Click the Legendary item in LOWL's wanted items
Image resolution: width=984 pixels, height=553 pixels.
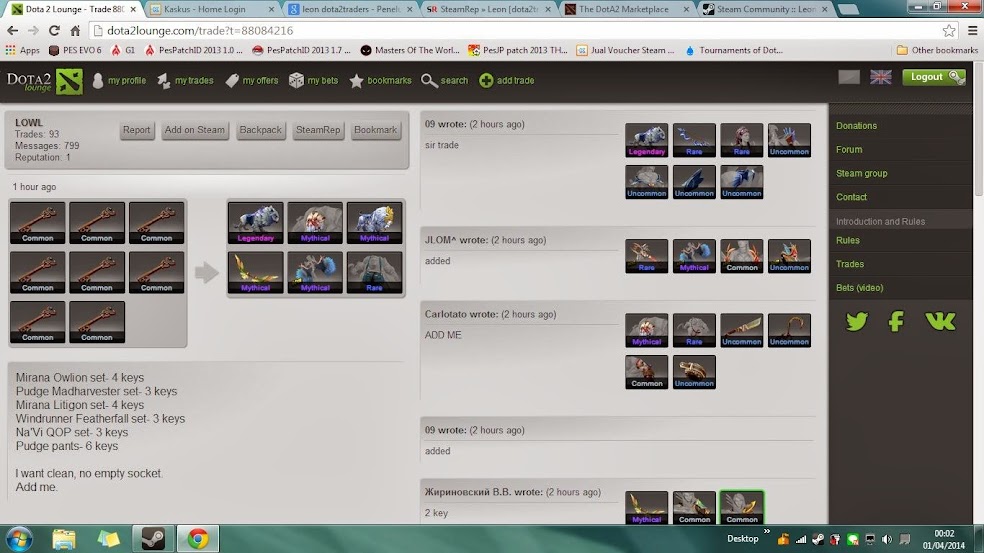255,223
